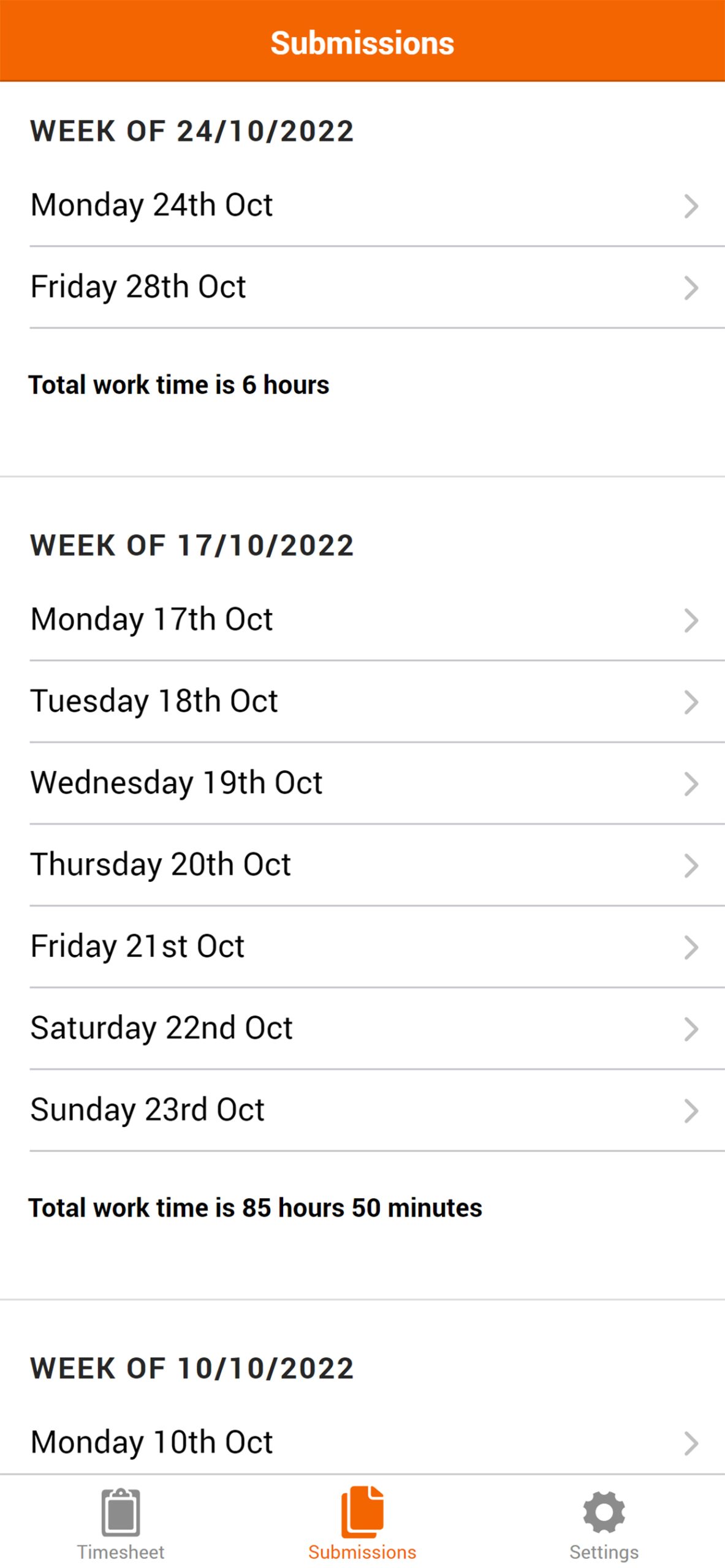Image resolution: width=725 pixels, height=1568 pixels.
Task: Click chevron next to Monday 17th Oct
Action: (x=691, y=620)
